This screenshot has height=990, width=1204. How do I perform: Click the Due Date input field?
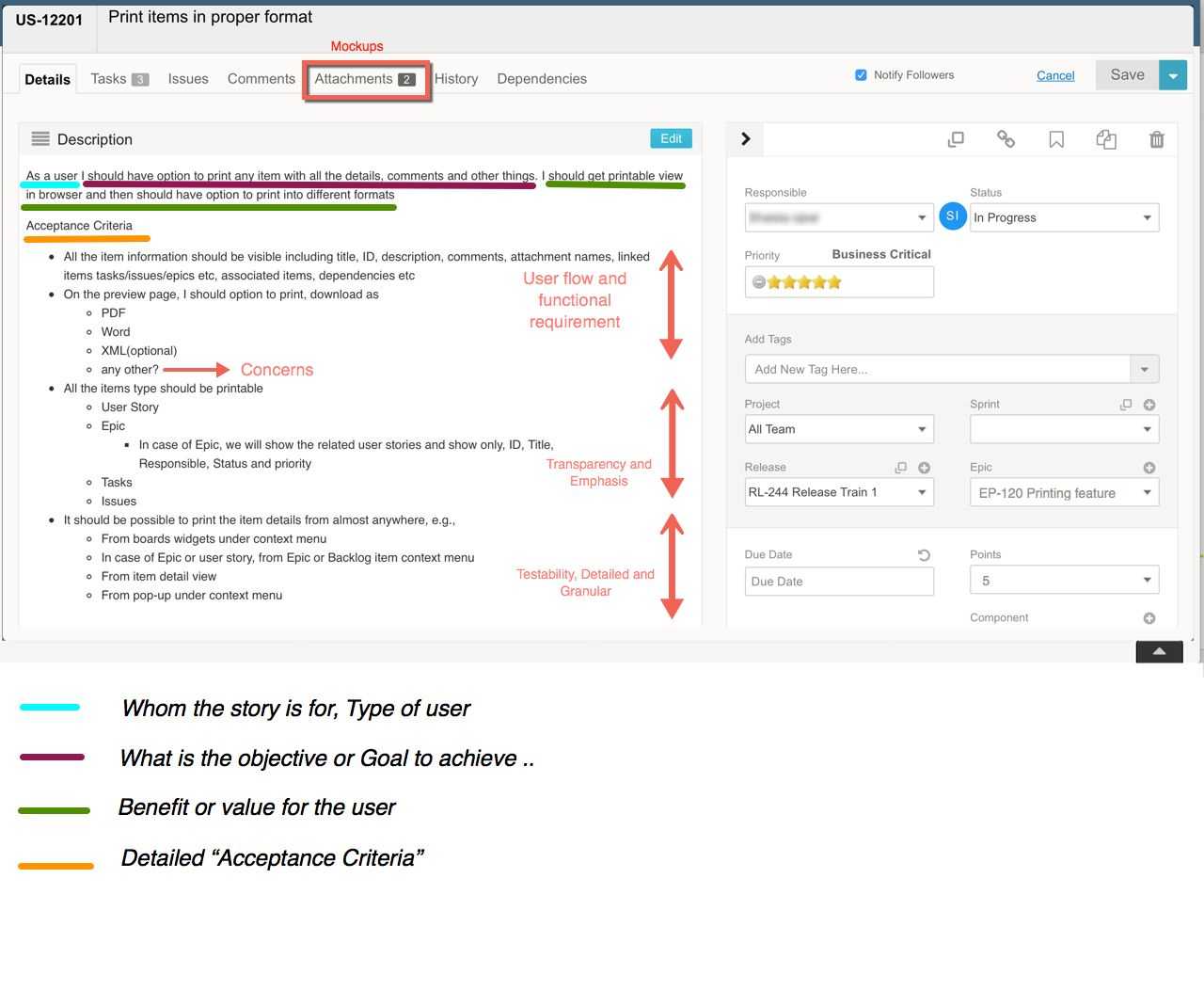coord(839,582)
